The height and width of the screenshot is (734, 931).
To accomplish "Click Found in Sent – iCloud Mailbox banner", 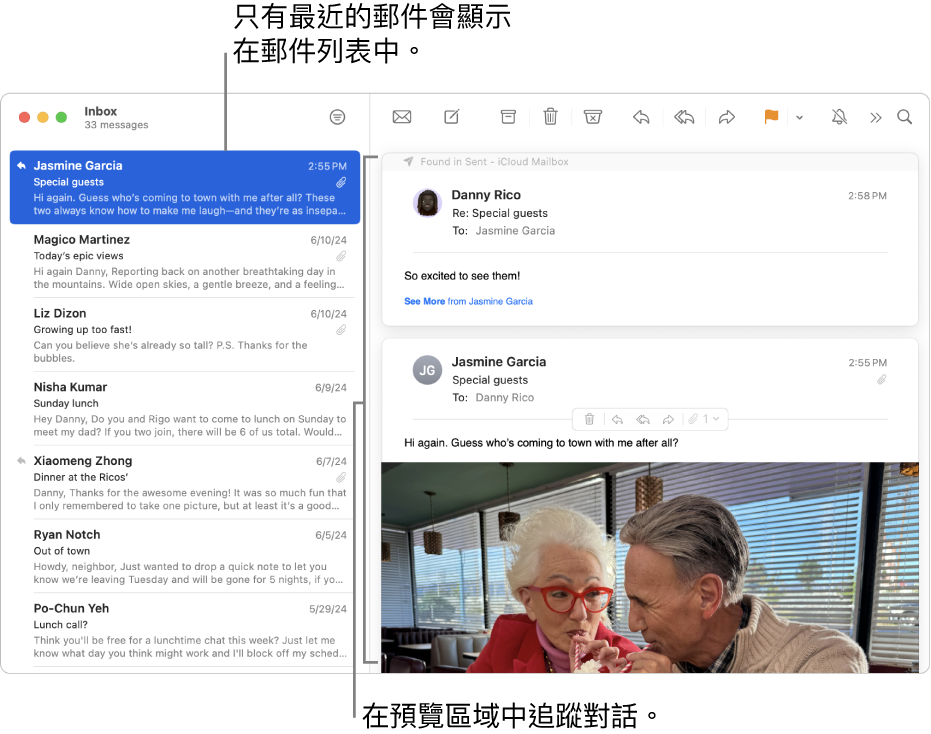I will coord(650,162).
